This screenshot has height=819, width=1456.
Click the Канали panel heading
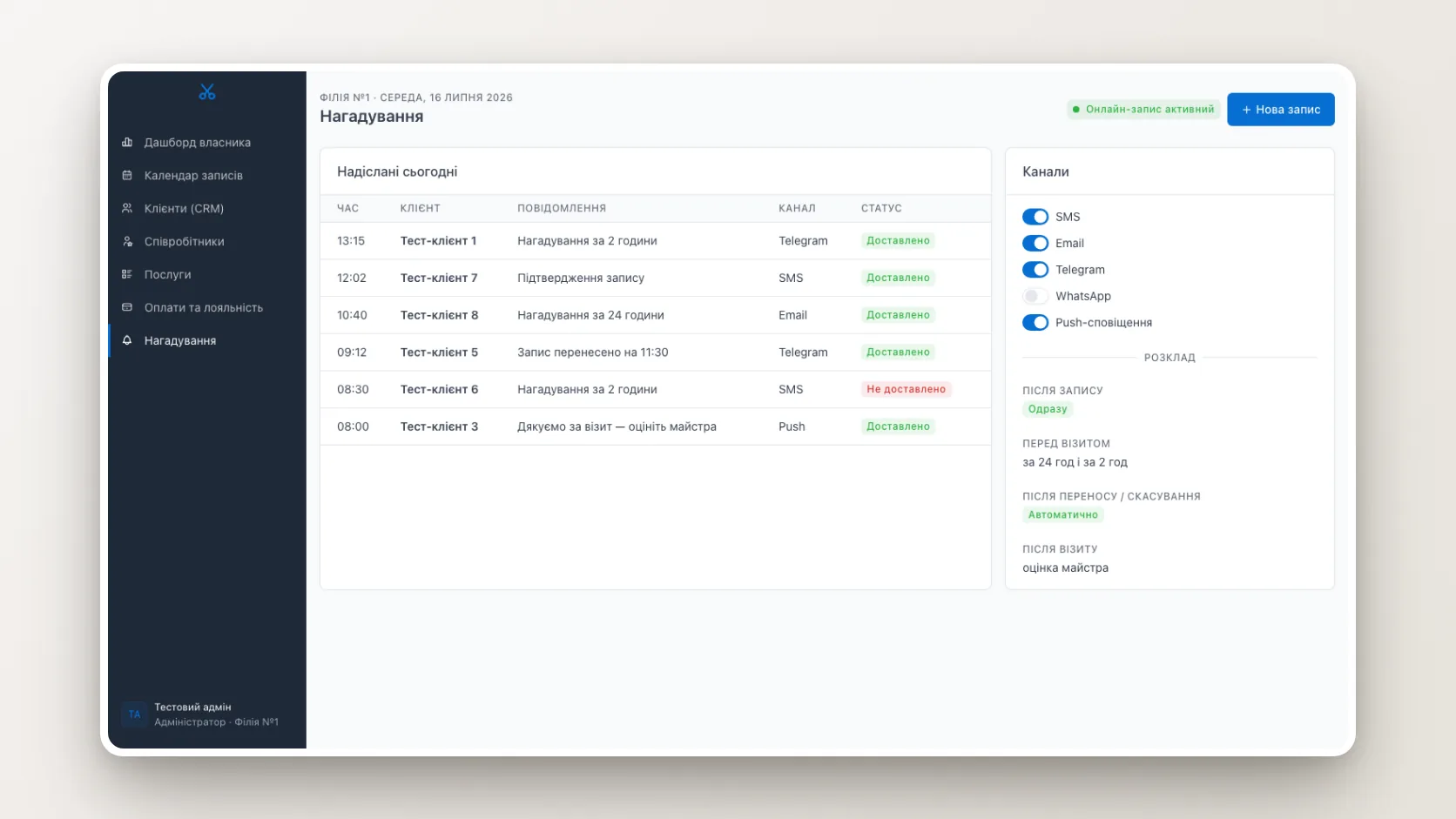tap(1045, 171)
